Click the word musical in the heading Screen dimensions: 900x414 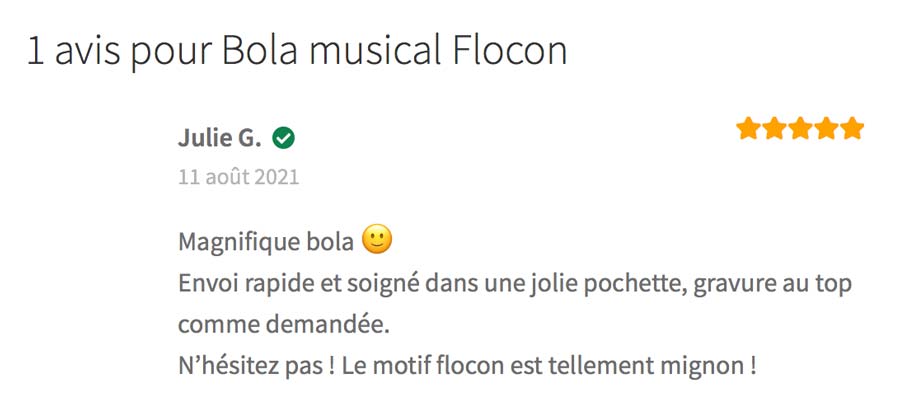click(375, 51)
